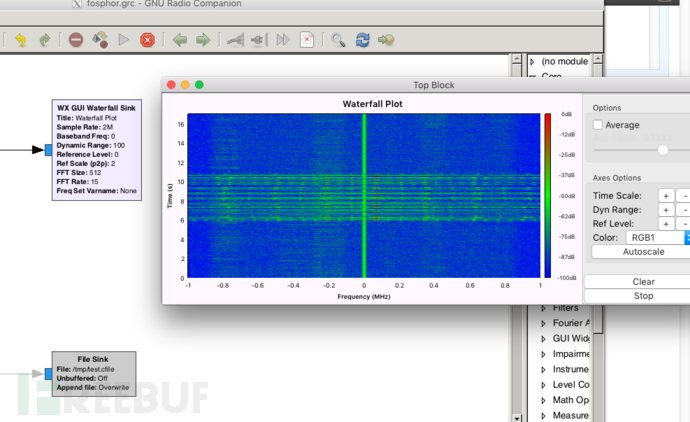The height and width of the screenshot is (422, 690).
Task: Click the averaging slider handle under Options
Action: [x=662, y=149]
